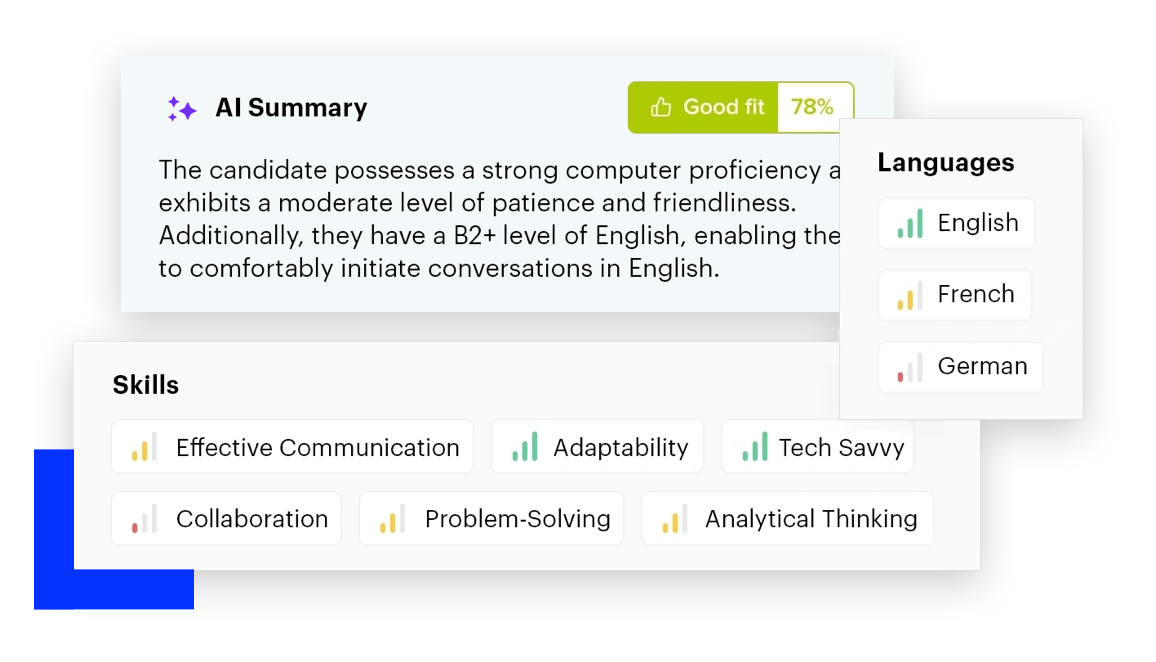The height and width of the screenshot is (662, 1156).
Task: Click the German proficiency bar icon
Action: coord(910,367)
